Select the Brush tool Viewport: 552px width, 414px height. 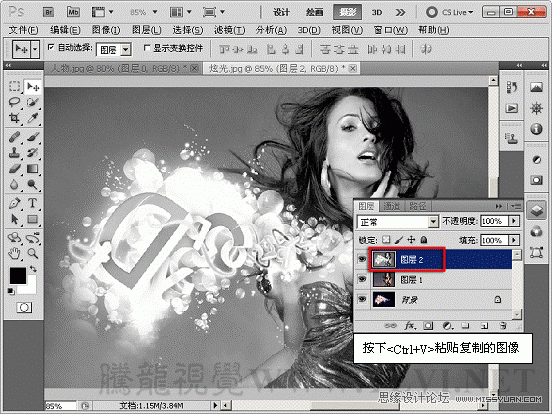click(33, 137)
